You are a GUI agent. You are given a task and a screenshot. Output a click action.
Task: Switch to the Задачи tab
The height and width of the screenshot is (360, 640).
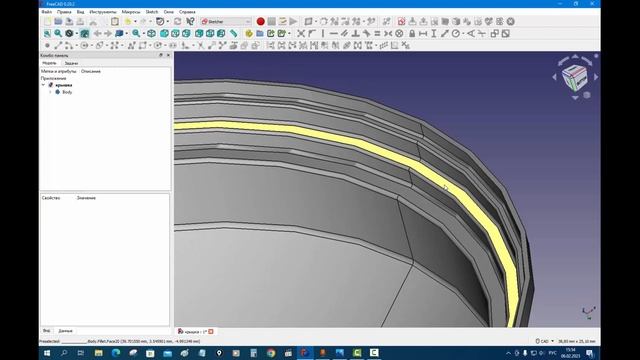(71, 63)
